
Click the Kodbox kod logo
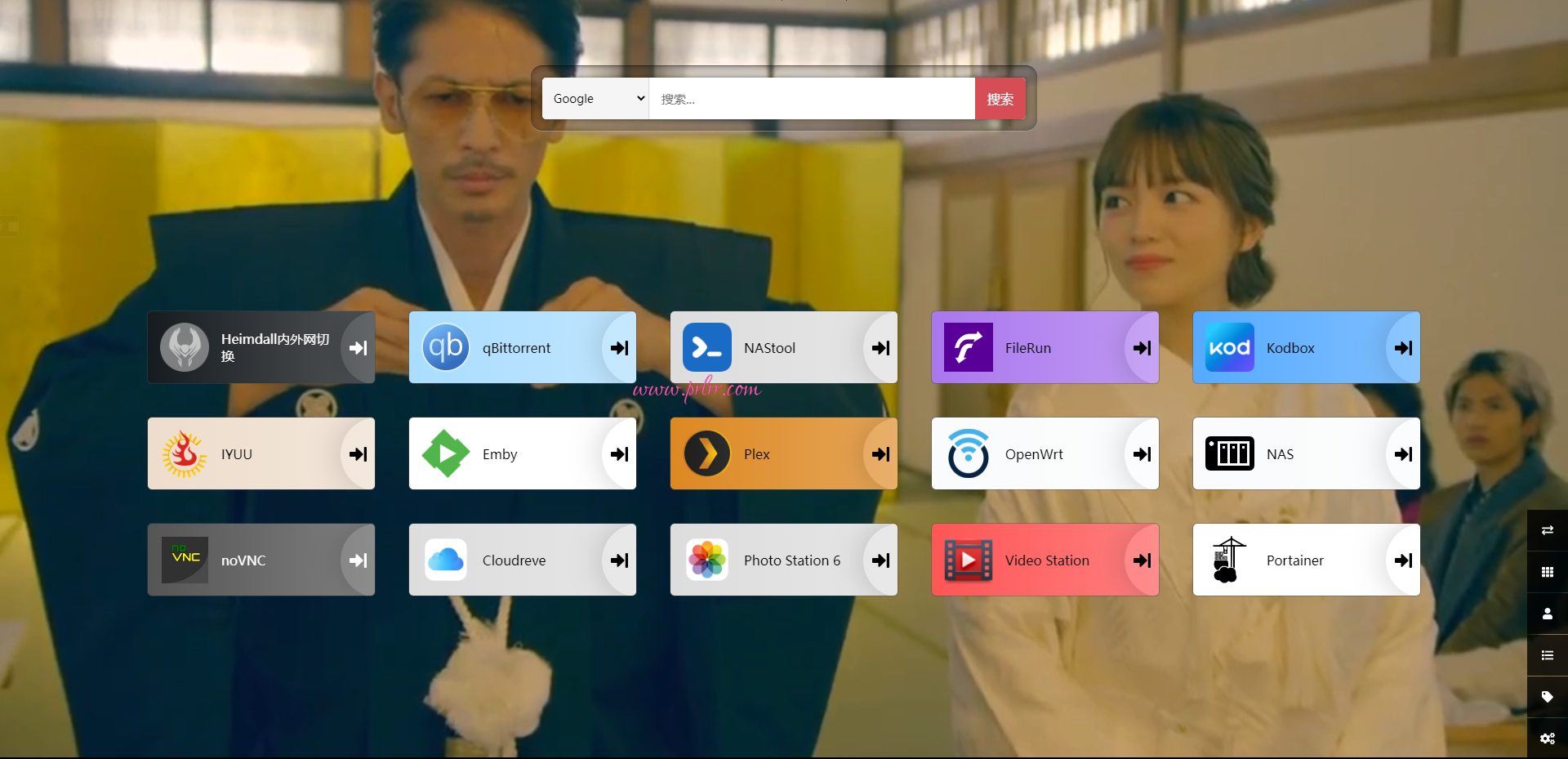tap(1230, 348)
